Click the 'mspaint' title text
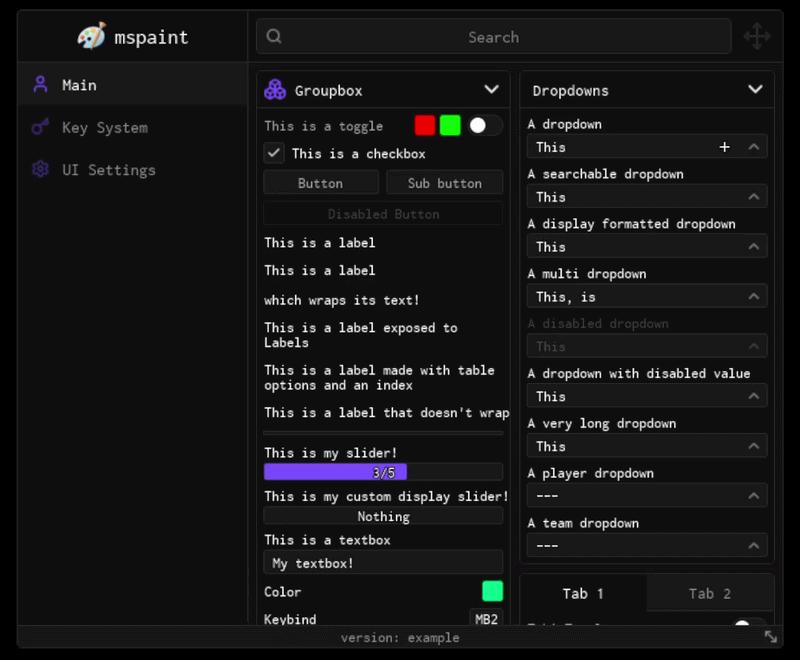This screenshot has width=800, height=660. 151,37
